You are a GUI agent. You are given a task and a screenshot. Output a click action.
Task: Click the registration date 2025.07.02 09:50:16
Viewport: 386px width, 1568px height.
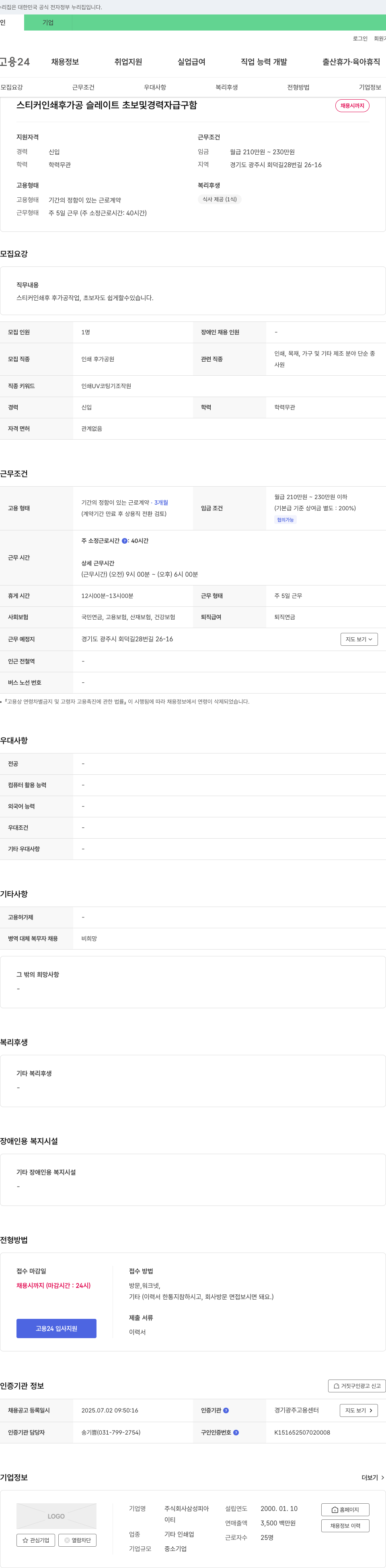pos(110,1410)
